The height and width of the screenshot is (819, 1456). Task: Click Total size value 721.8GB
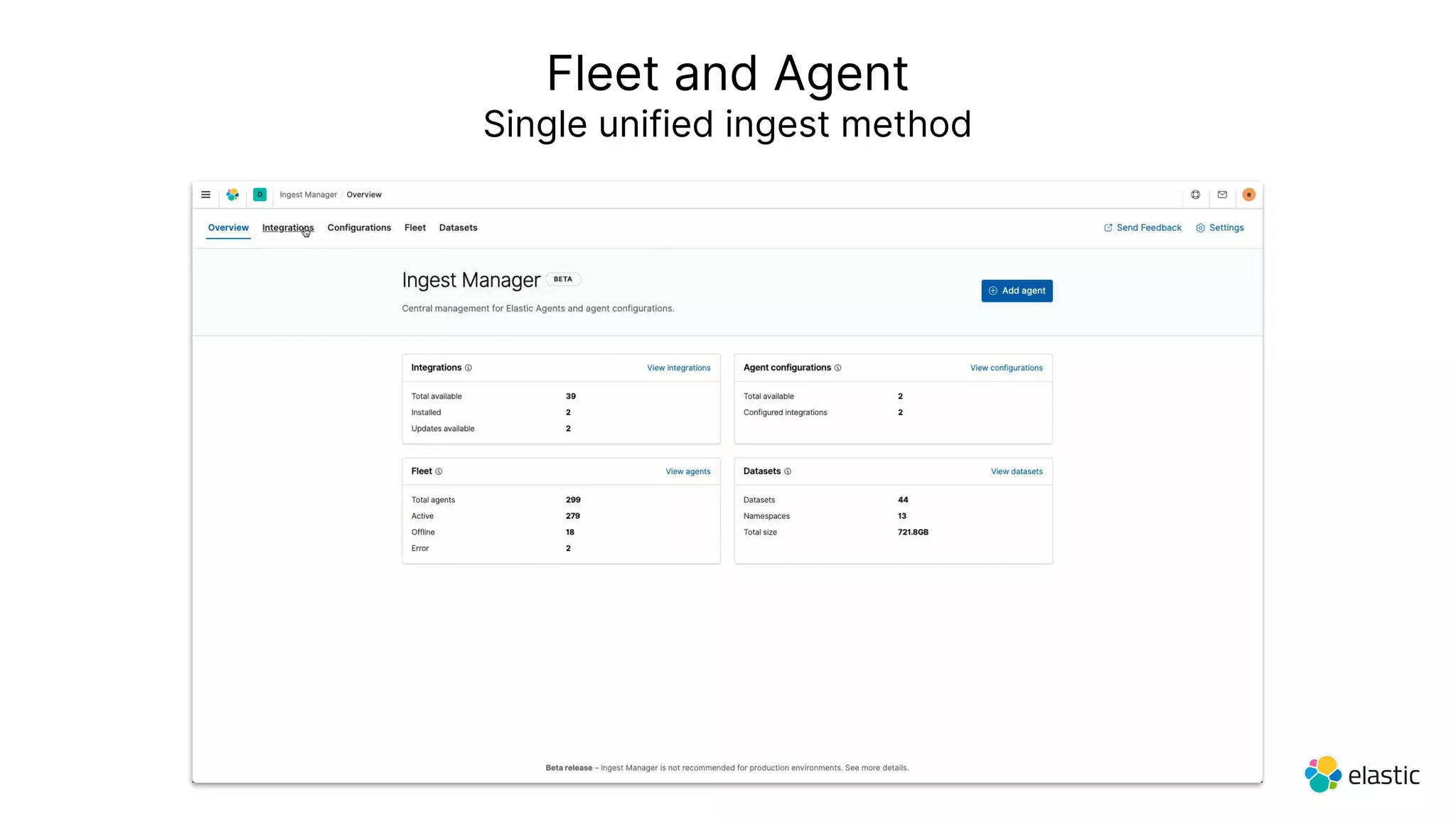pyautogui.click(x=913, y=532)
